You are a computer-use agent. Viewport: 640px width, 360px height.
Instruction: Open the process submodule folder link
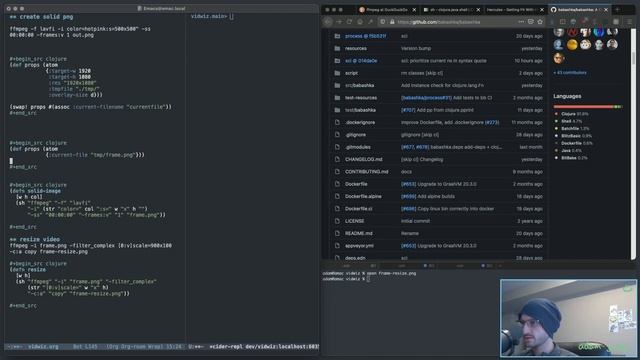[x=365, y=36]
